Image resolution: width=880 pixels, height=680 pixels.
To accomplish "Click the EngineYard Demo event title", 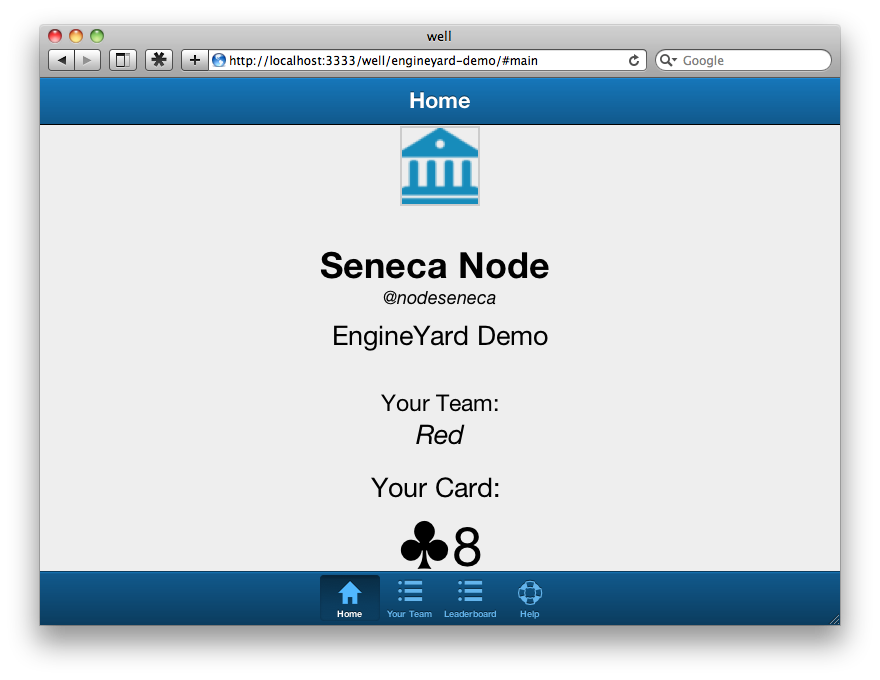I will click(x=440, y=336).
